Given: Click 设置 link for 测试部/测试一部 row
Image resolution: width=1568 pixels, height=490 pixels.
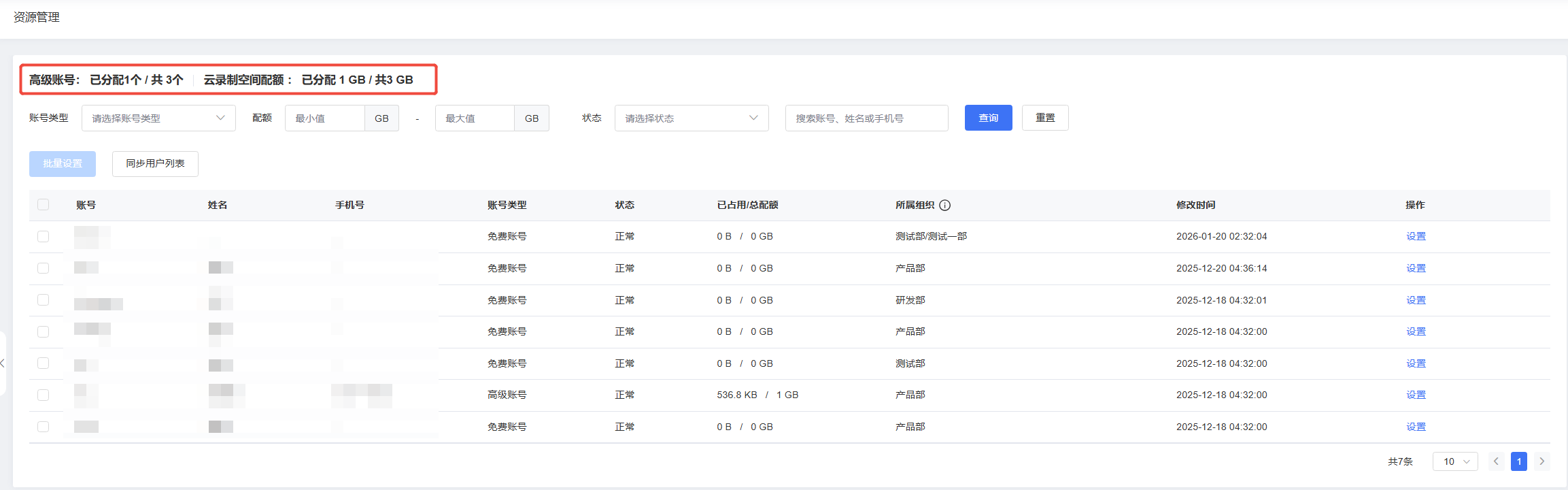Looking at the screenshot, I should (1416, 236).
